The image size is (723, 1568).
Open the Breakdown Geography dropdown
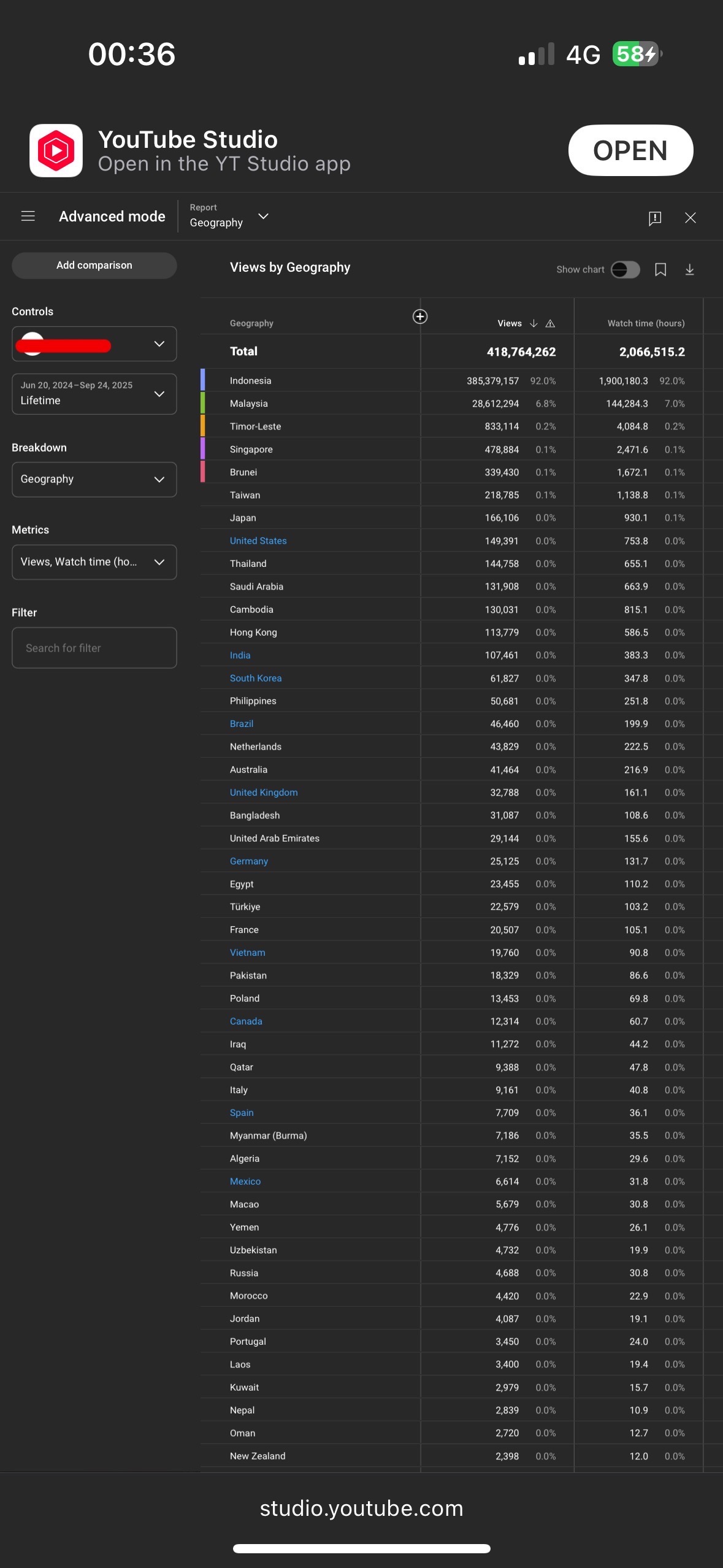pyautogui.click(x=94, y=479)
